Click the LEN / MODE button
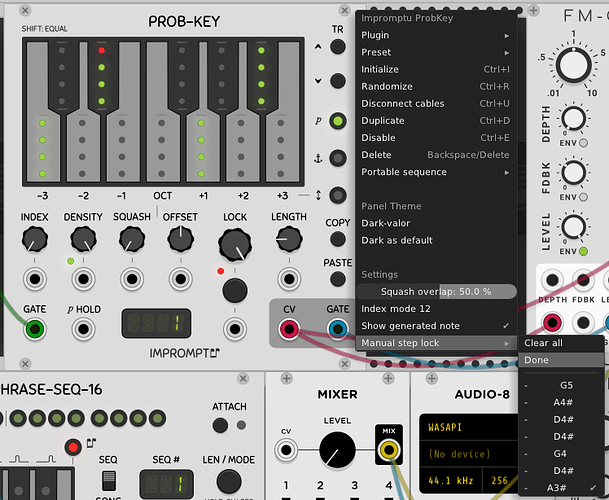Image resolution: width=609 pixels, height=500 pixels. coord(229,482)
